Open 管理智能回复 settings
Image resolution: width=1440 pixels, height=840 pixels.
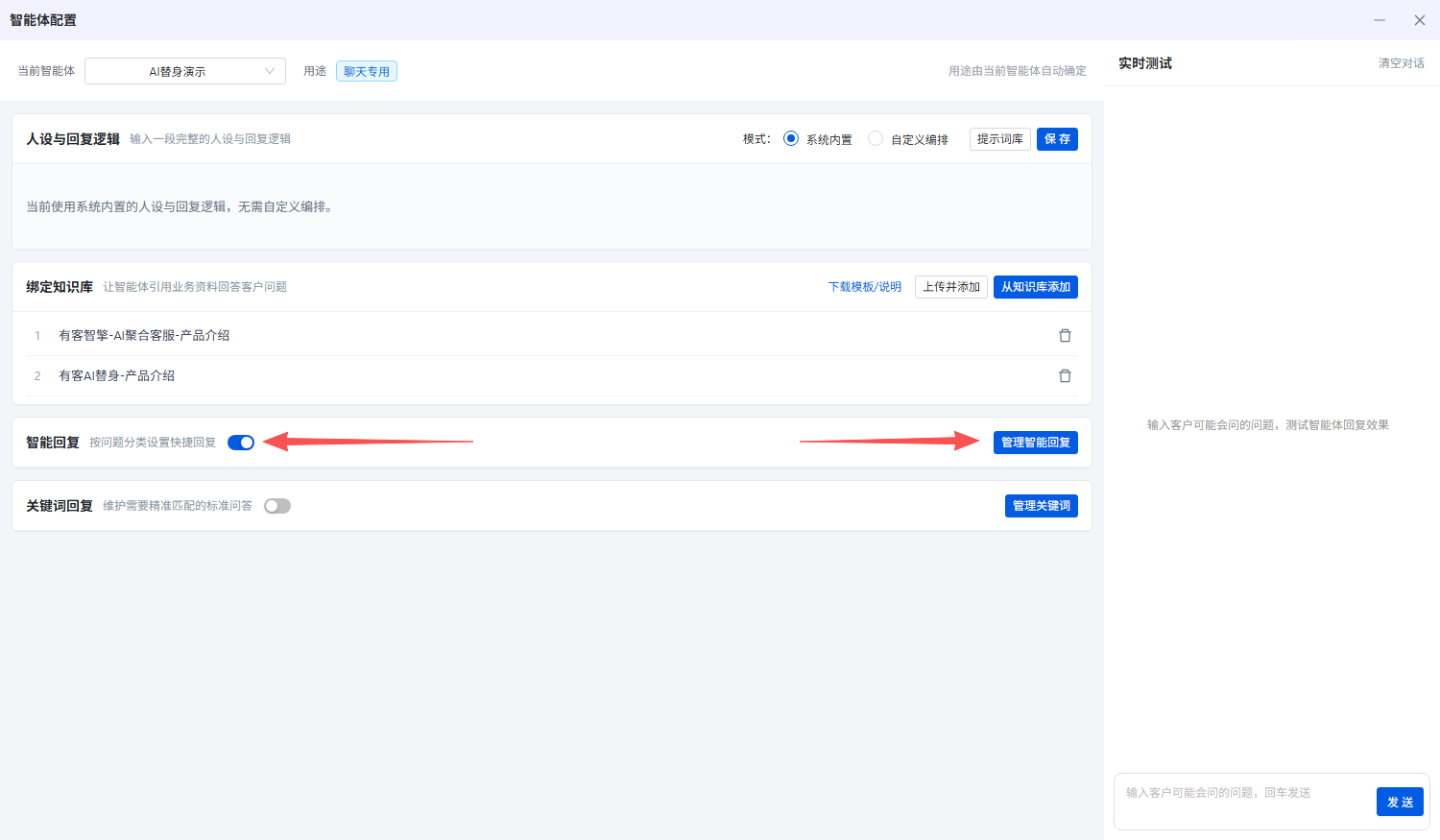1036,443
